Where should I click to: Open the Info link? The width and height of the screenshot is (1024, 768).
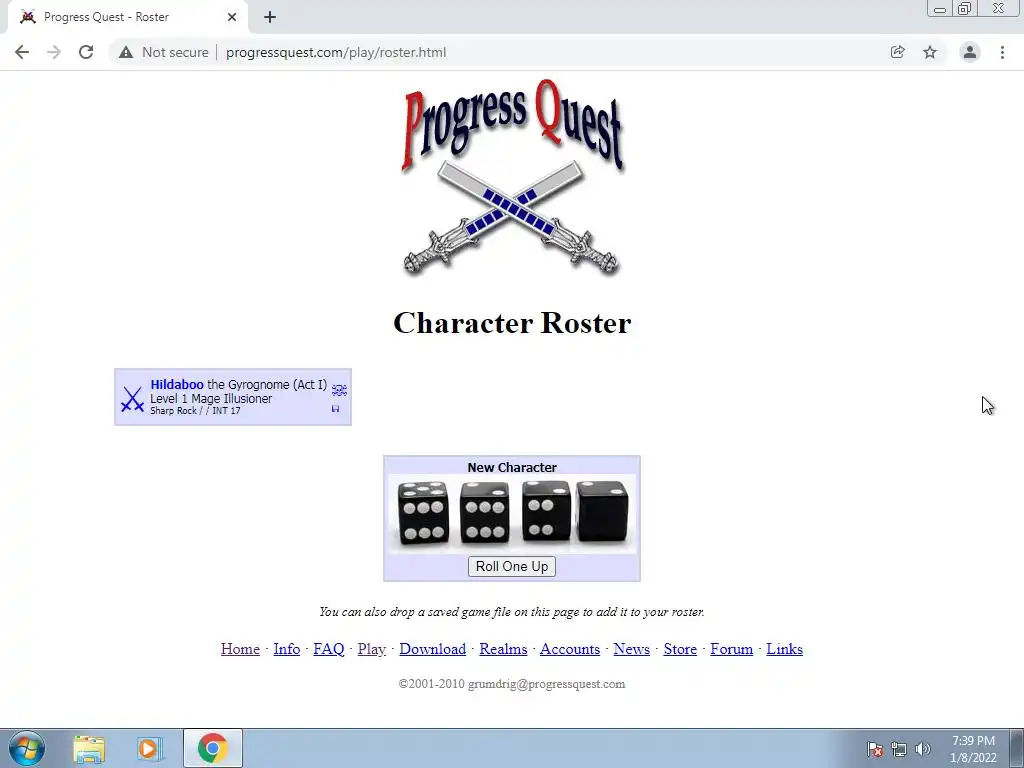click(287, 649)
